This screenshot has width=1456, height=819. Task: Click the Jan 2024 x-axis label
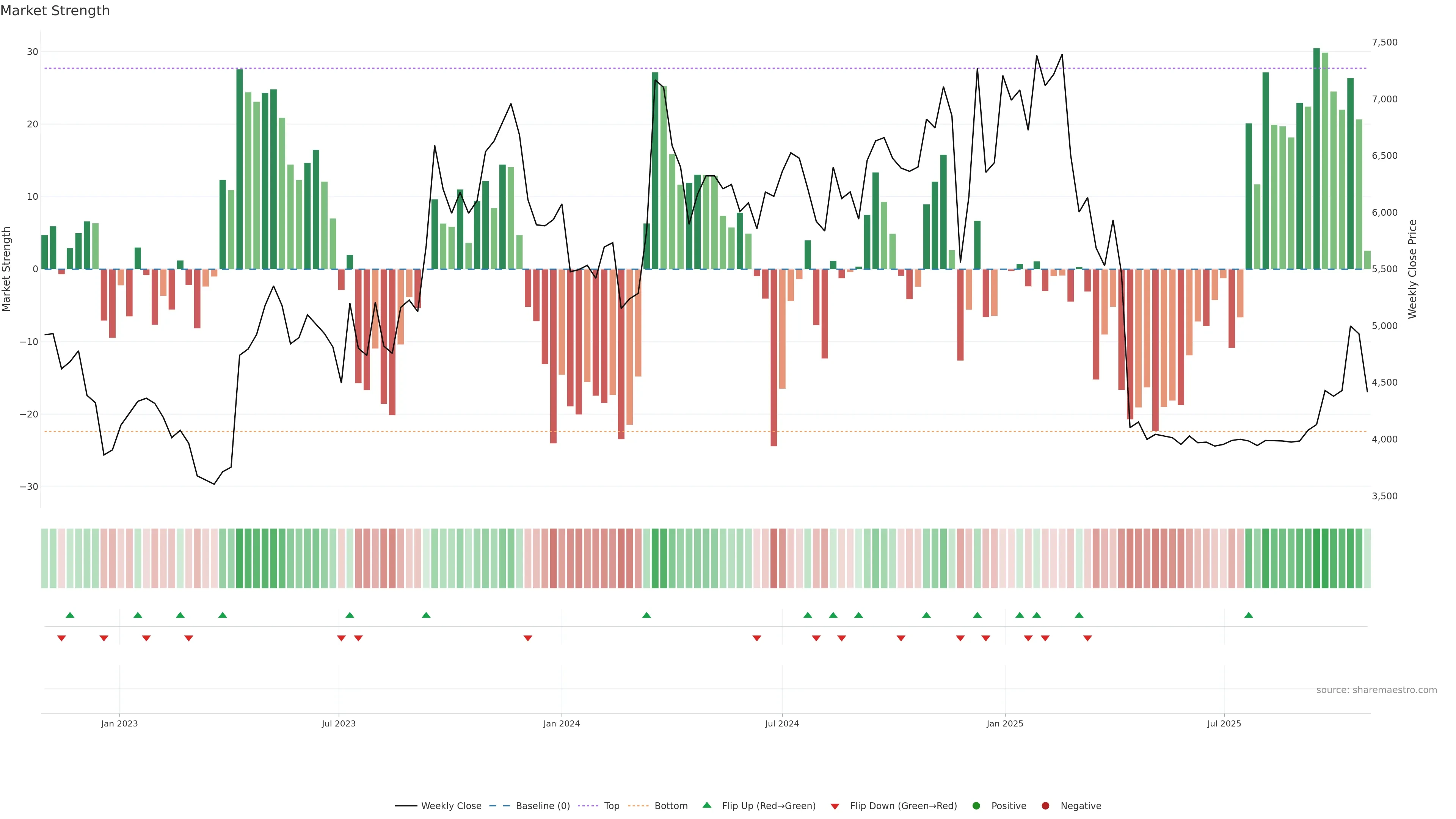[561, 723]
